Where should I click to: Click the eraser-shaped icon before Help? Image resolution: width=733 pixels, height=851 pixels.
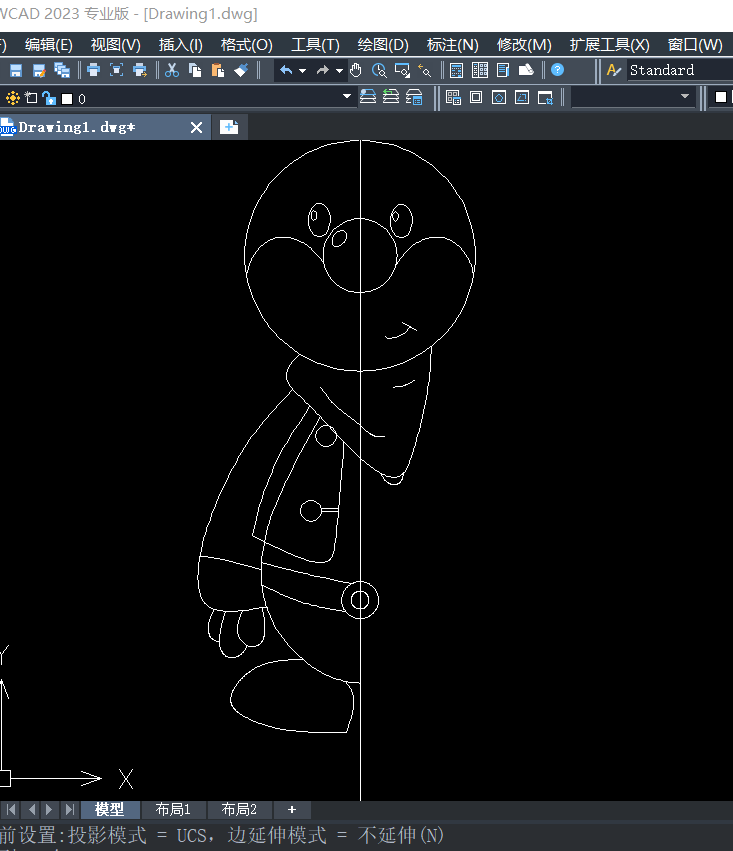(x=526, y=70)
